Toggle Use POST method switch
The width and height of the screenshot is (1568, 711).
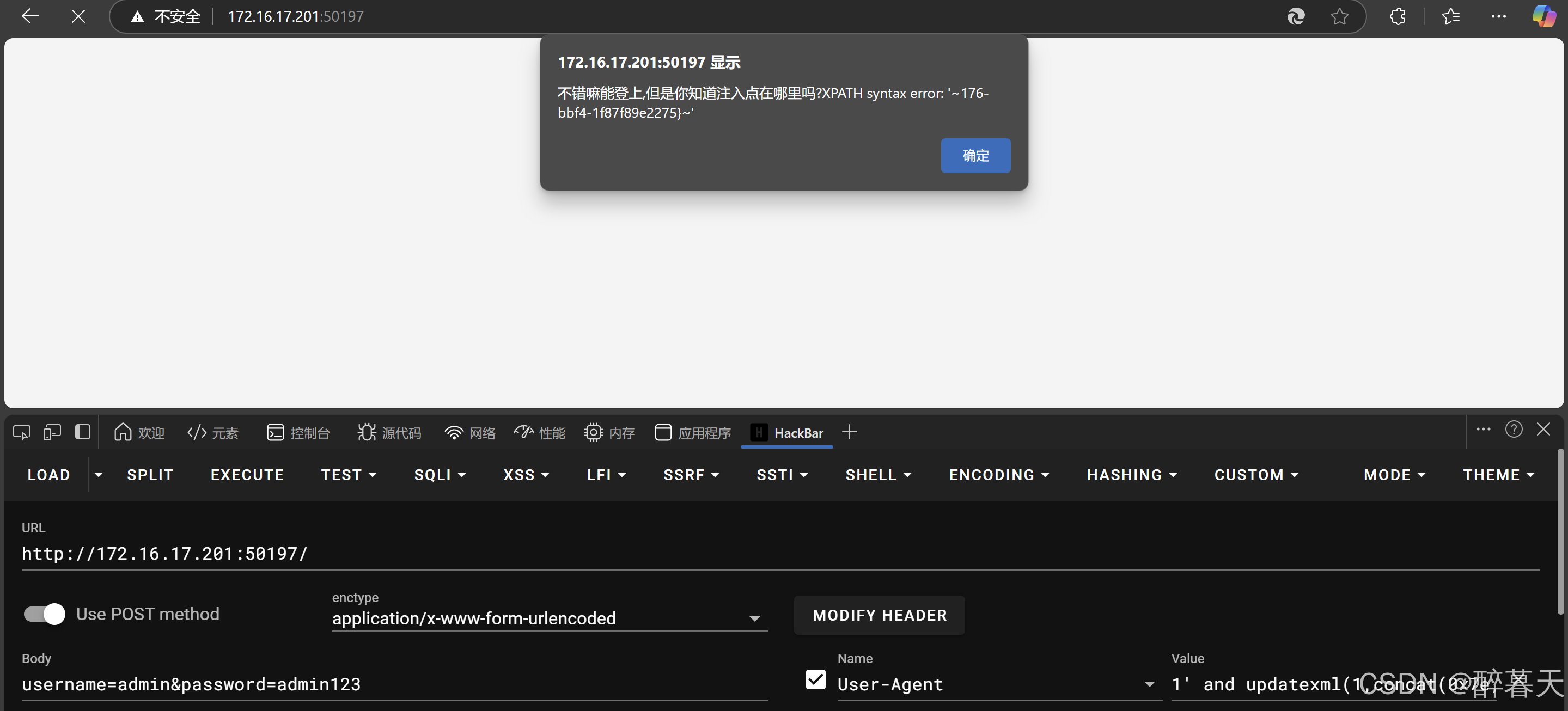pos(45,614)
